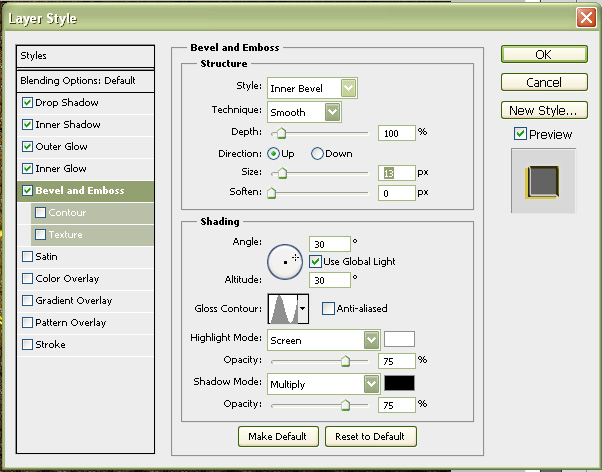The width and height of the screenshot is (602, 472).
Task: Click the Size slider handle
Action: pyautogui.click(x=282, y=173)
